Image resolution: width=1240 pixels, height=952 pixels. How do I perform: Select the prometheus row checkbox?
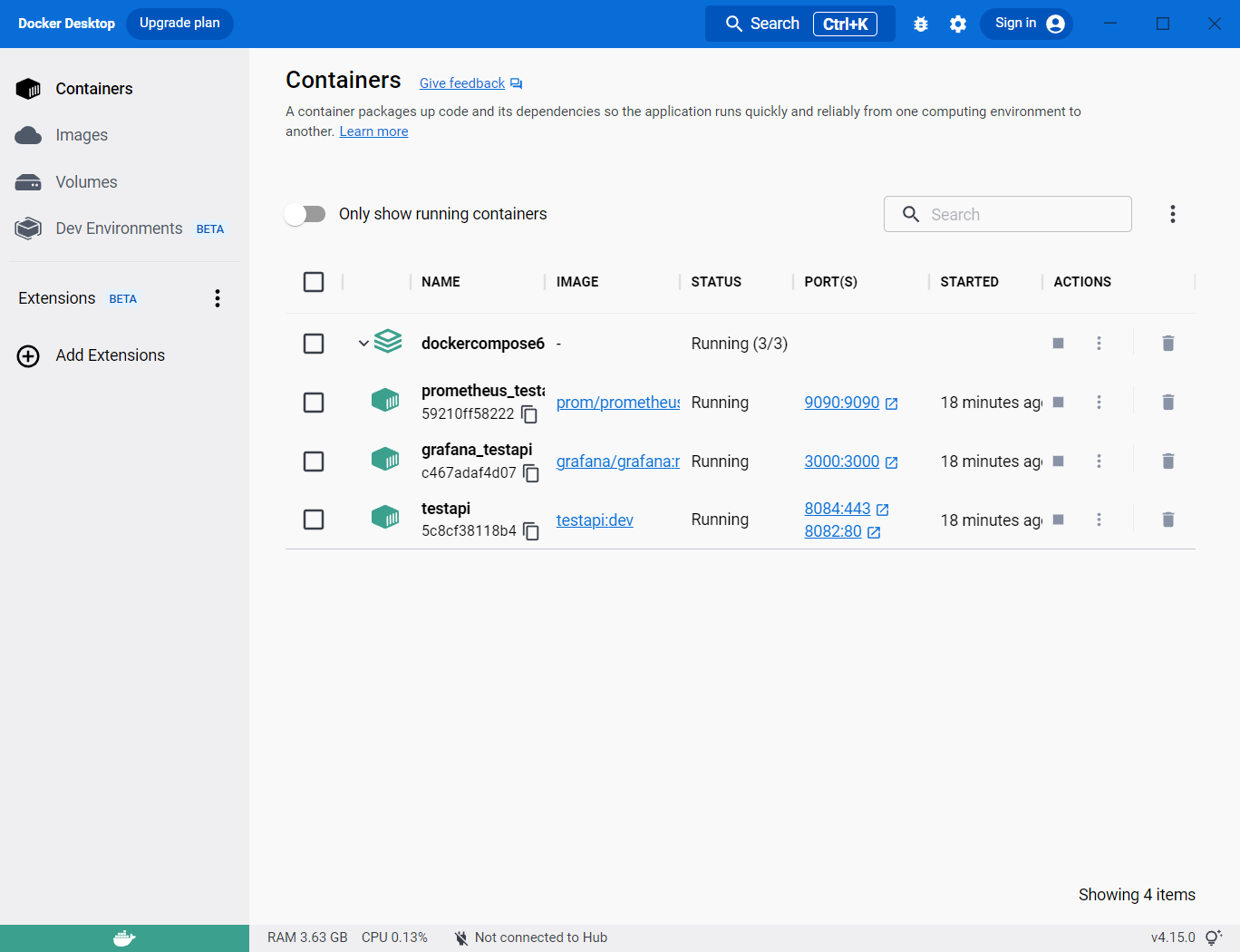pos(314,403)
